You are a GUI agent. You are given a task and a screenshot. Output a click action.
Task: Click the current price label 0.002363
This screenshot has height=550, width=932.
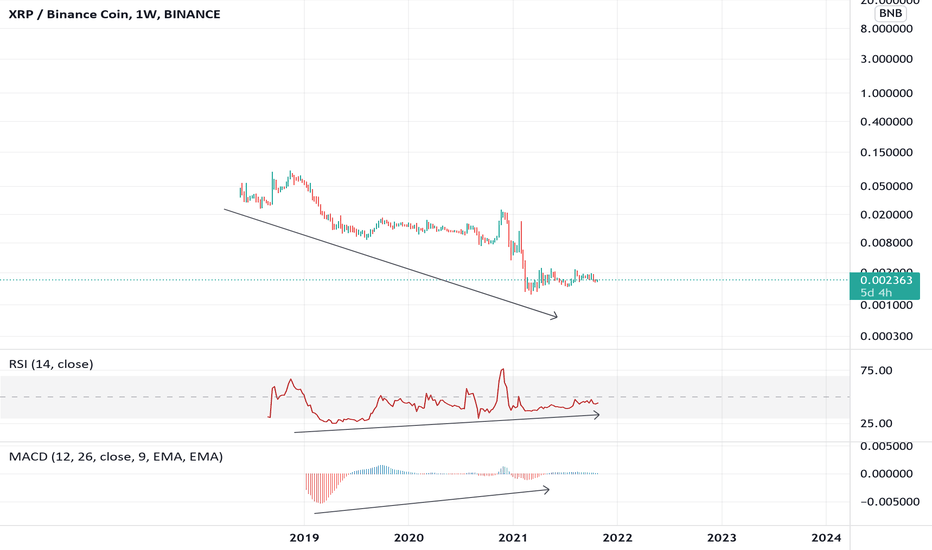(x=886, y=280)
